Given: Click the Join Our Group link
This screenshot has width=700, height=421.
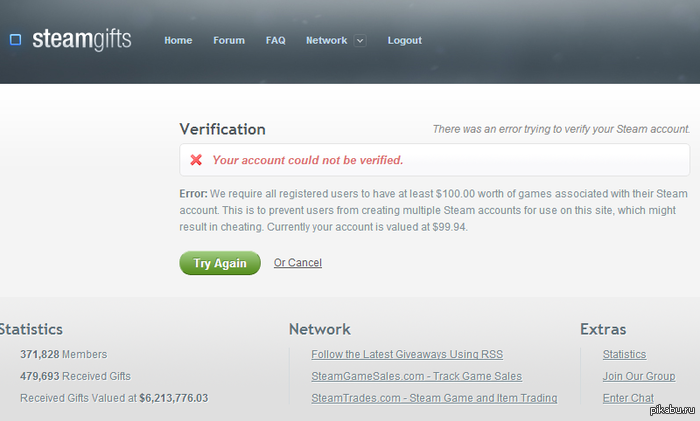Looking at the screenshot, I should (x=638, y=377).
